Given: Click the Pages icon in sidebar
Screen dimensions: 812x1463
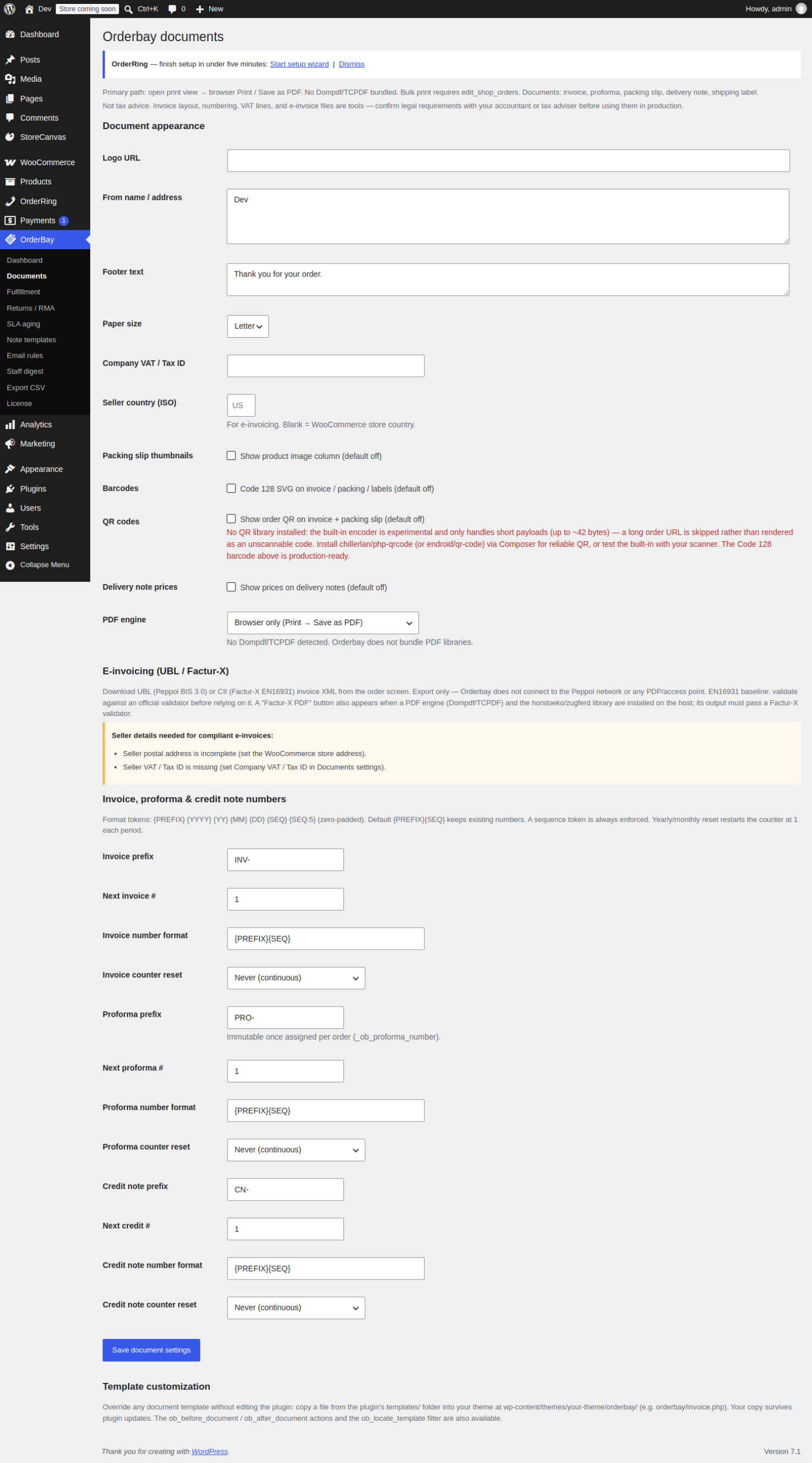Looking at the screenshot, I should 10,99.
